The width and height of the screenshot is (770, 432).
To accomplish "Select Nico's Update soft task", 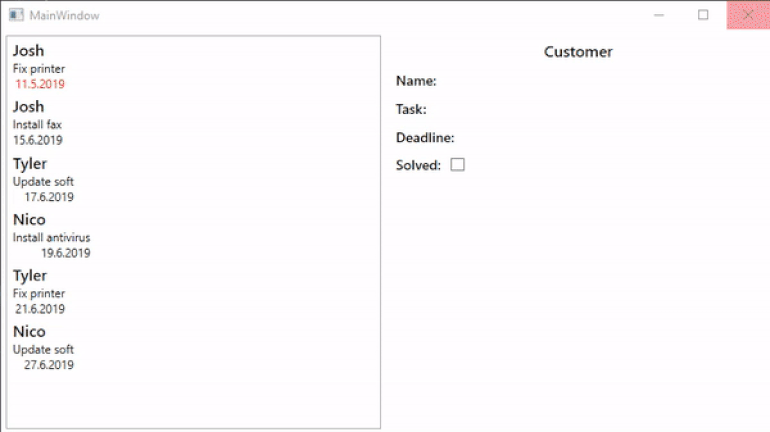I will [43, 349].
